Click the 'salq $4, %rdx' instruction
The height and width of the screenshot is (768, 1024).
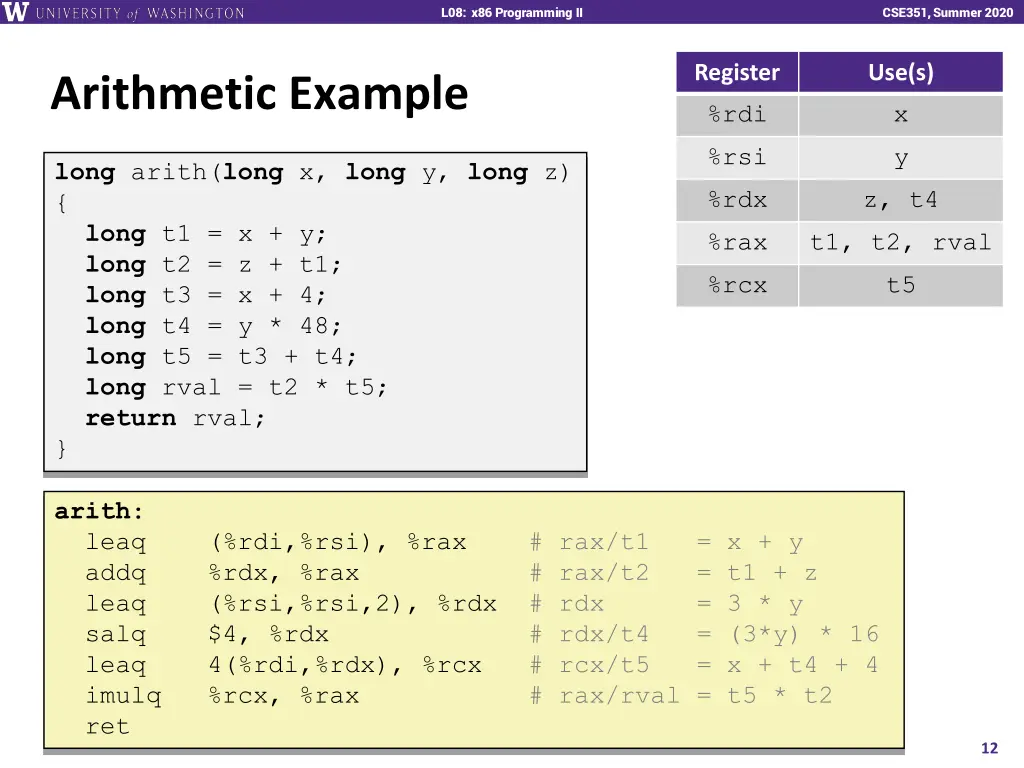[x=207, y=634]
